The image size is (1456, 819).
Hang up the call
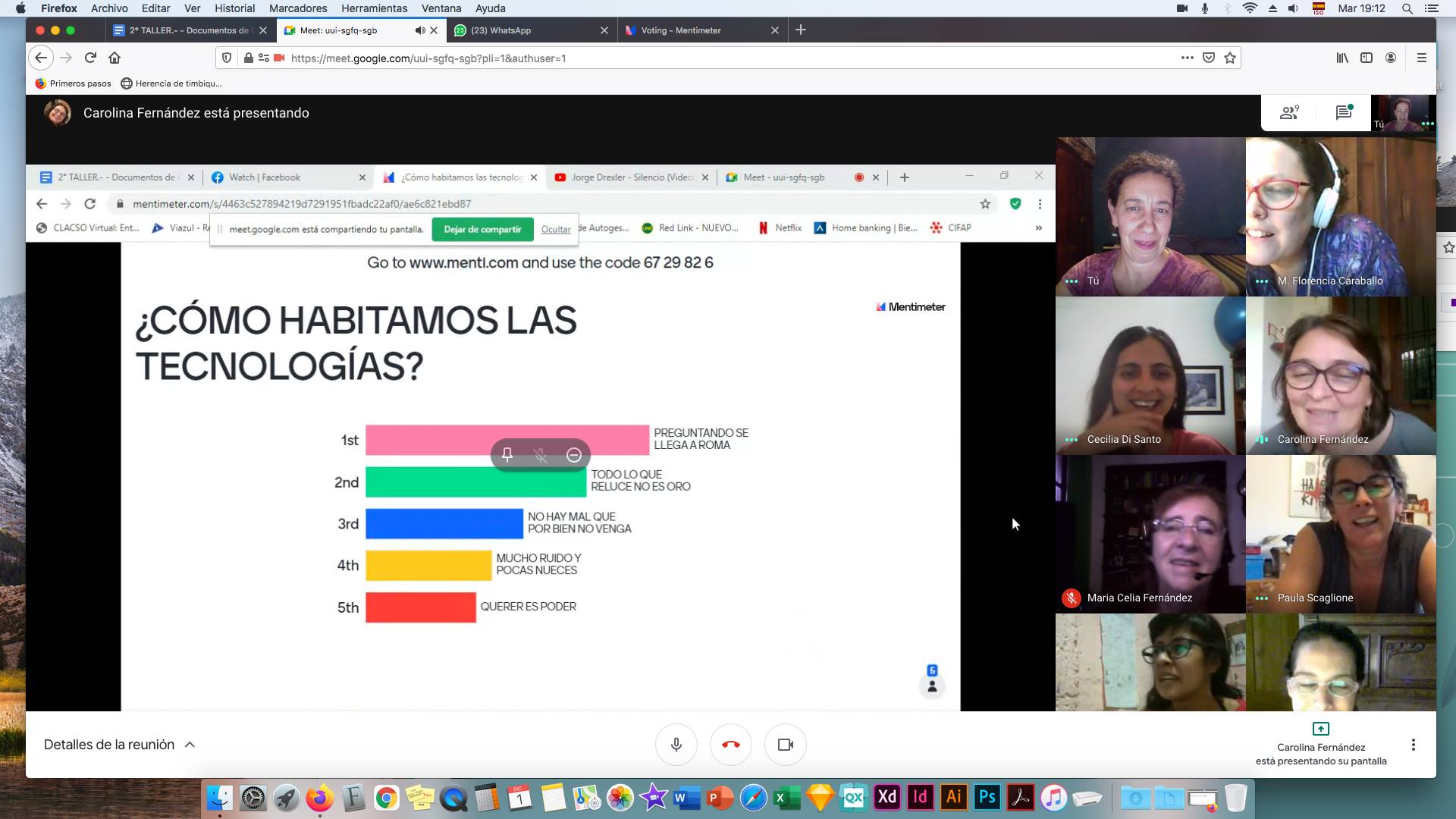pos(730,745)
